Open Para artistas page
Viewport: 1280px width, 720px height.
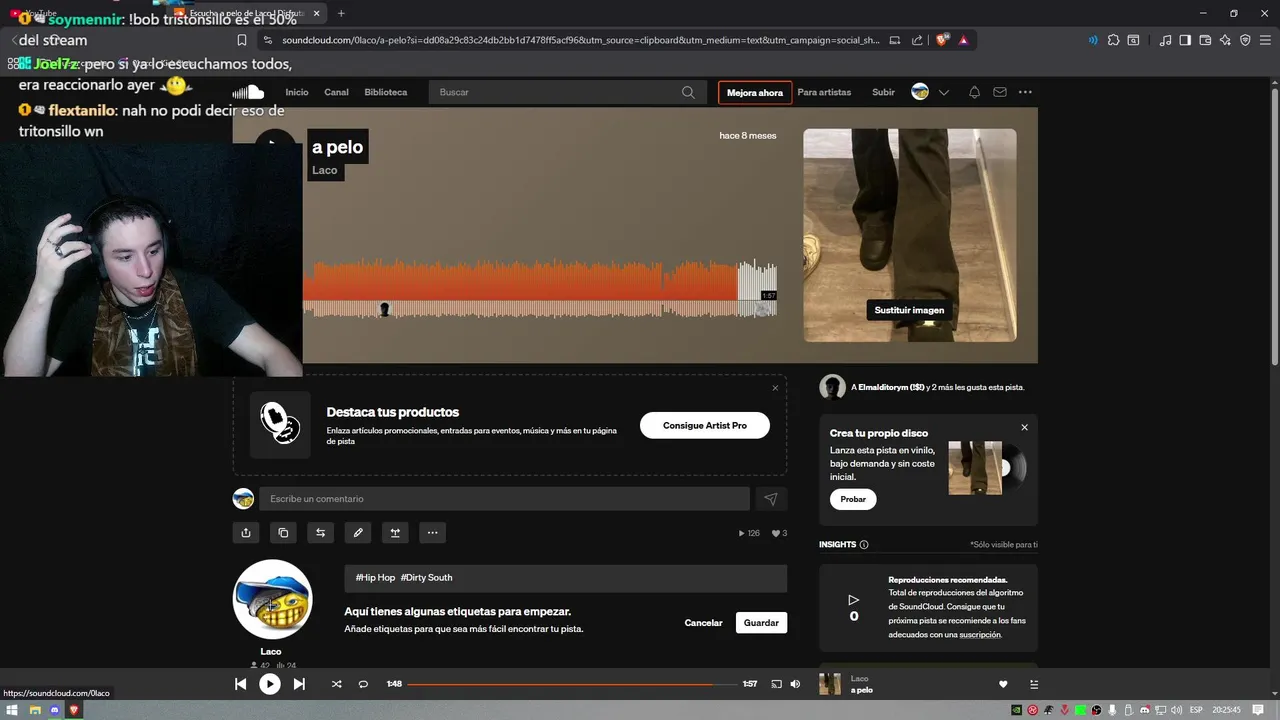[824, 92]
